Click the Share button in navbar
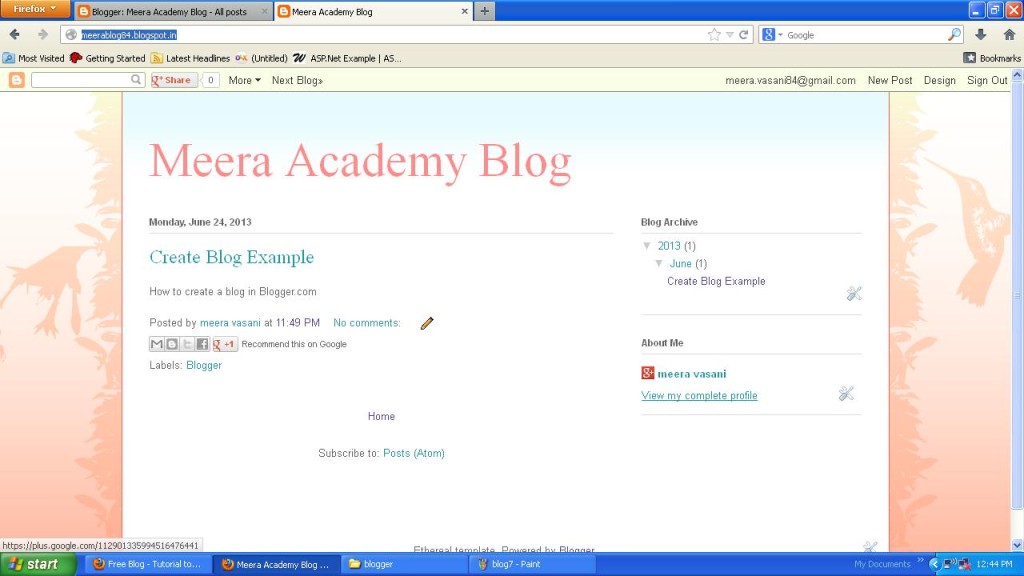Image resolution: width=1024 pixels, height=576 pixels. (172, 80)
